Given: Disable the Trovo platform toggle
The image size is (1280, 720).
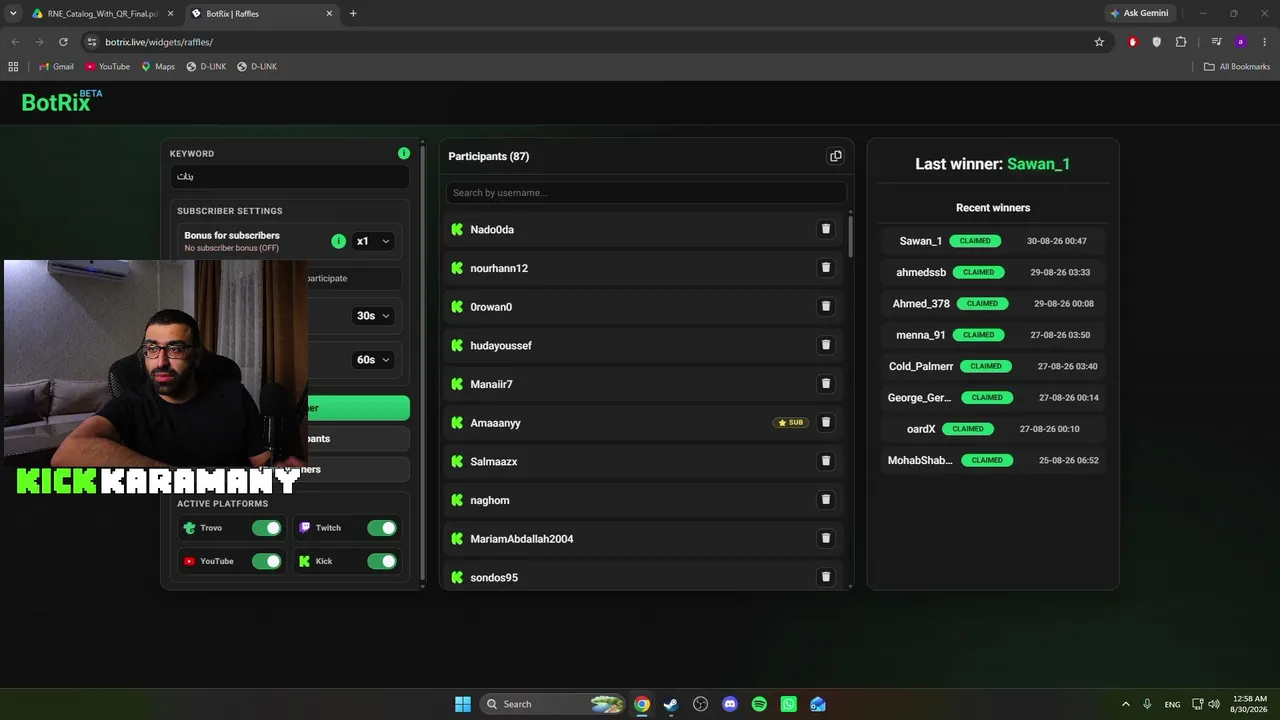Looking at the screenshot, I should click(x=267, y=528).
